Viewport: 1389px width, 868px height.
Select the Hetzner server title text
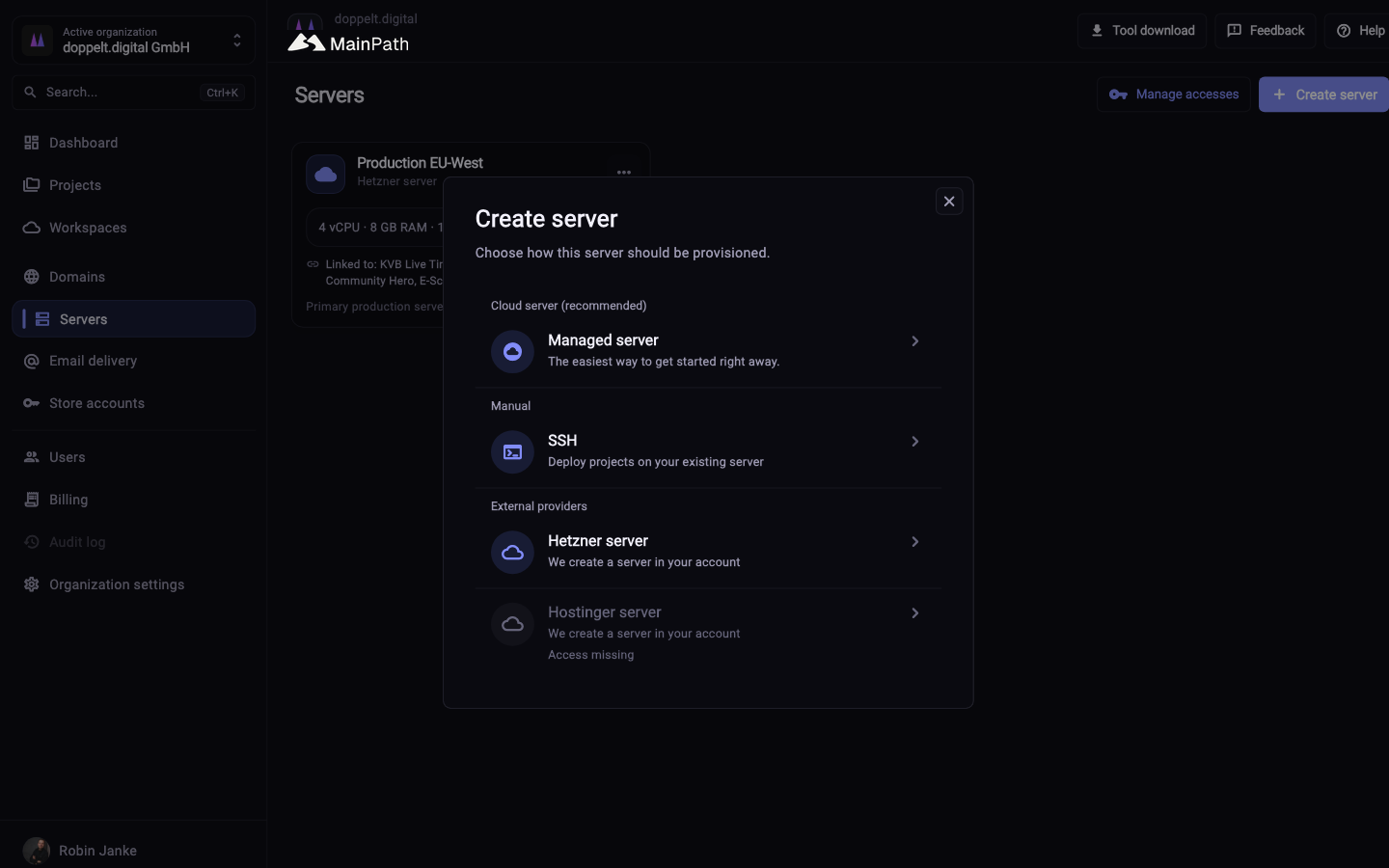pos(598,541)
